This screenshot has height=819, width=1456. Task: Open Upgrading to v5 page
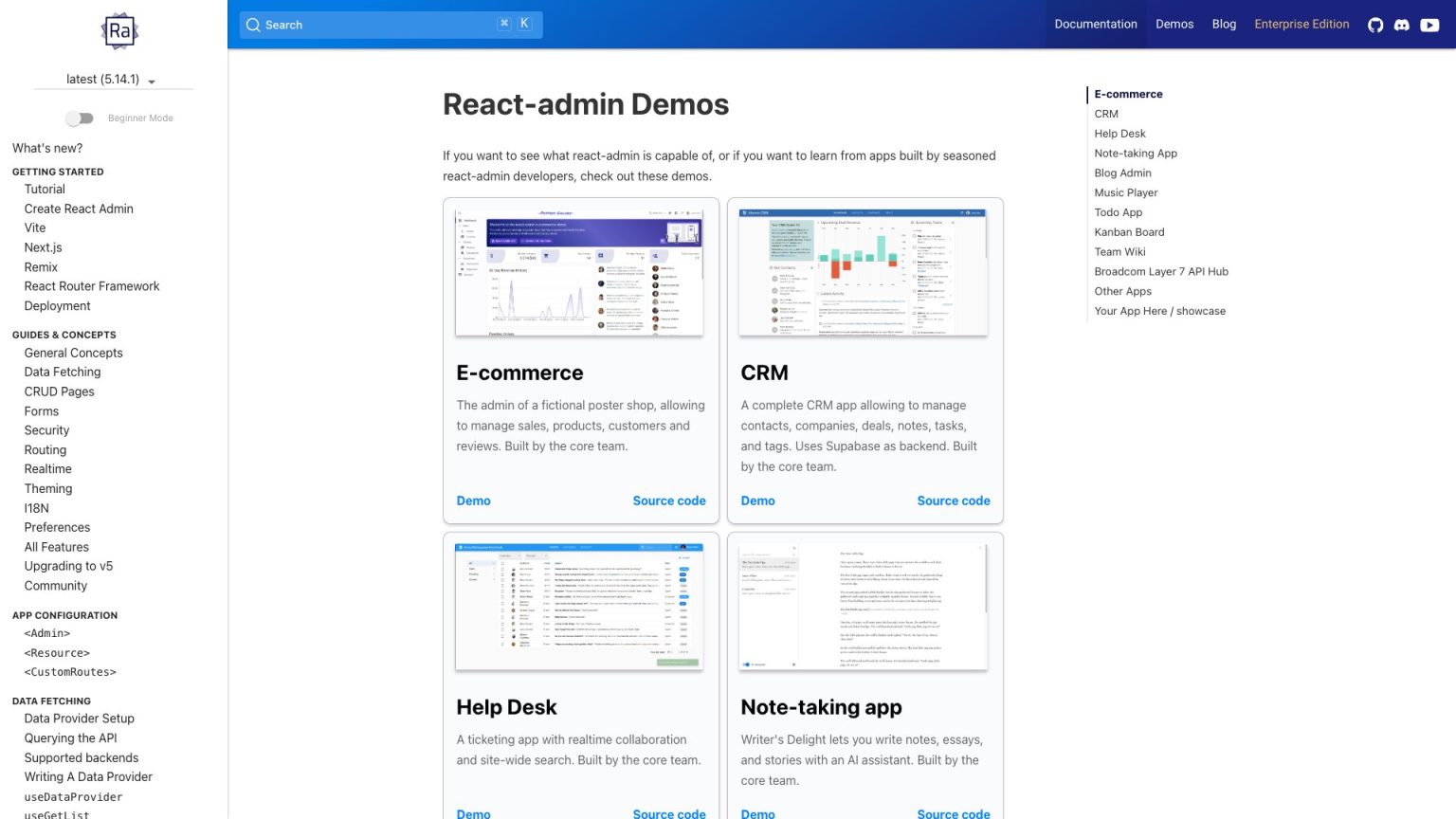pos(68,567)
